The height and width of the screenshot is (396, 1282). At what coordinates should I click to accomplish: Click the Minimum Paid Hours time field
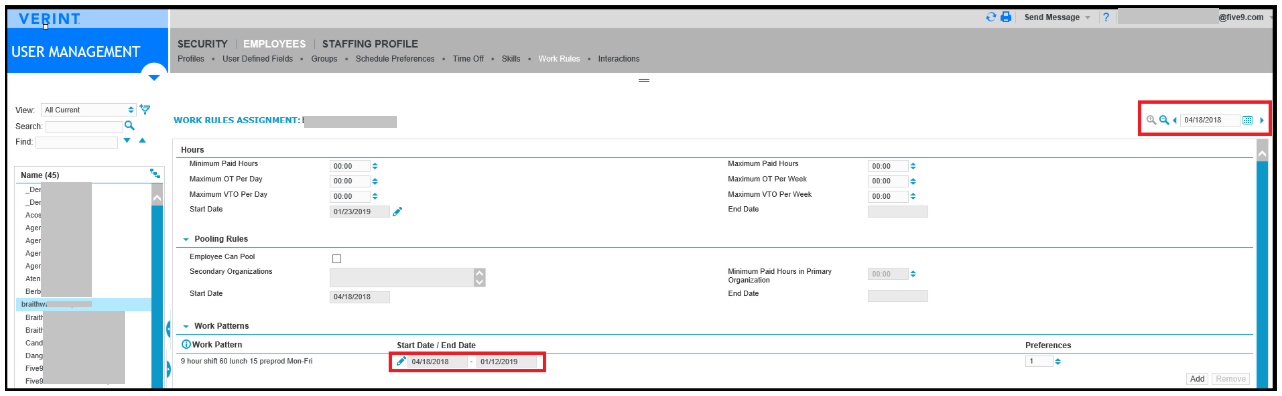pos(349,166)
